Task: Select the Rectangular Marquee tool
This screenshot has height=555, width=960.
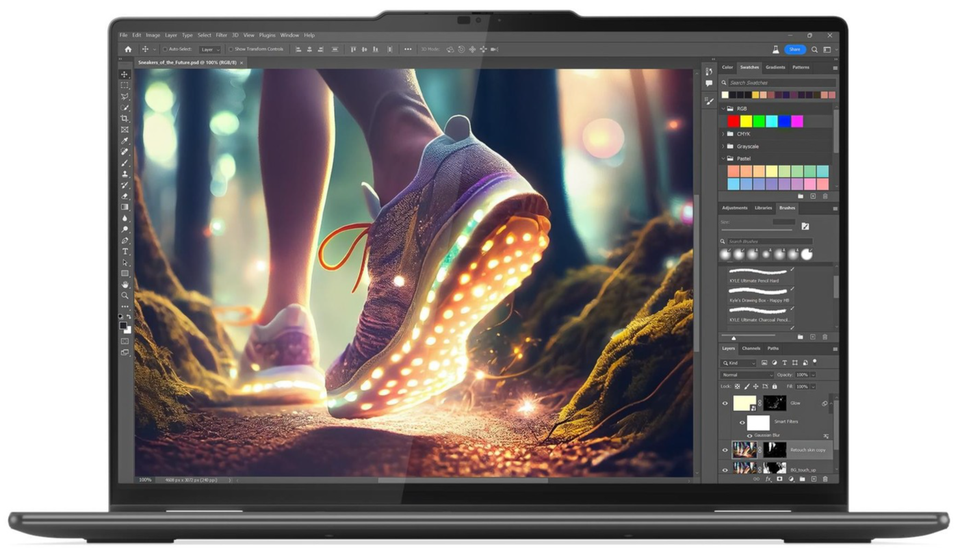Action: point(125,86)
